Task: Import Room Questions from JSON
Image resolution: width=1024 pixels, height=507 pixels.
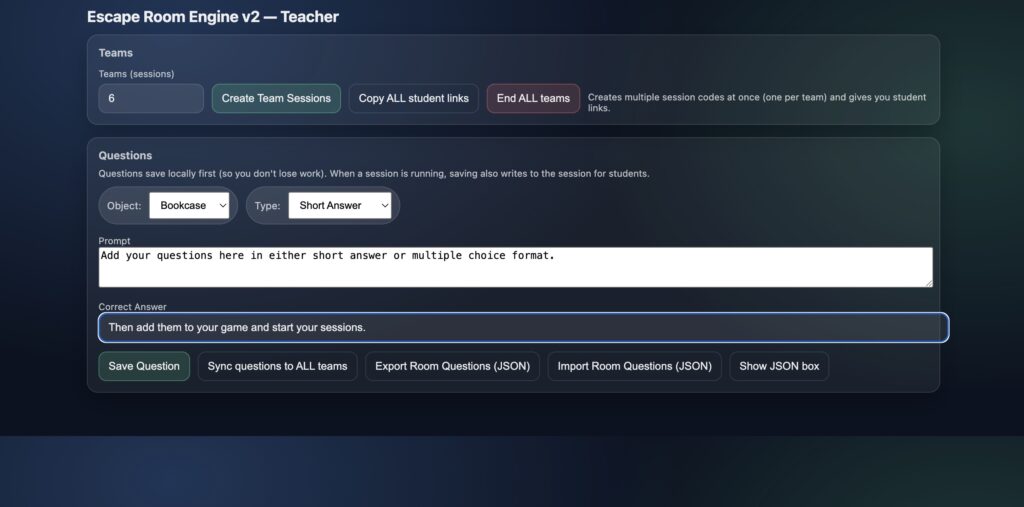Action: click(634, 366)
